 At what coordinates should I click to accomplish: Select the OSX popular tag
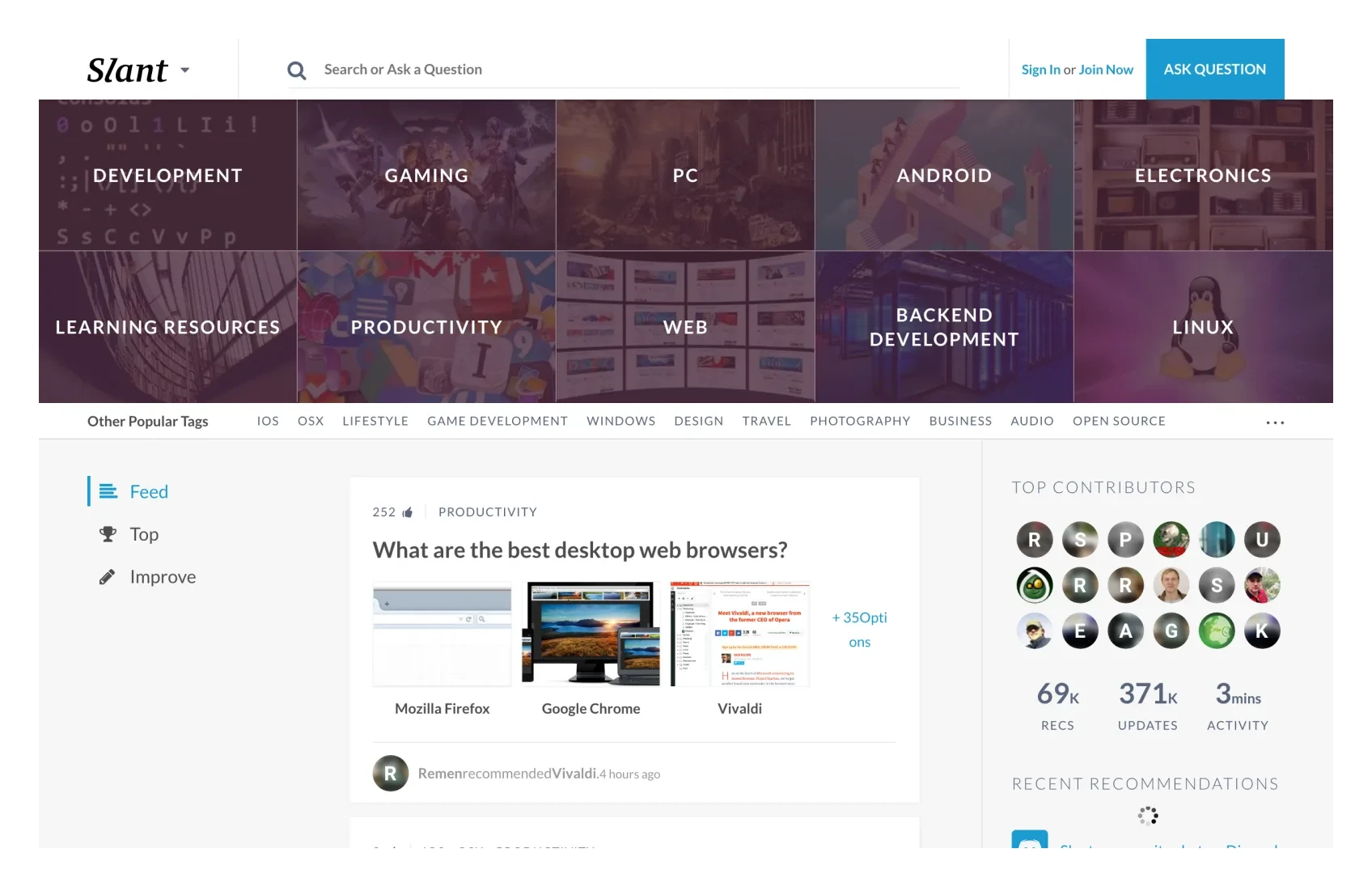click(311, 421)
